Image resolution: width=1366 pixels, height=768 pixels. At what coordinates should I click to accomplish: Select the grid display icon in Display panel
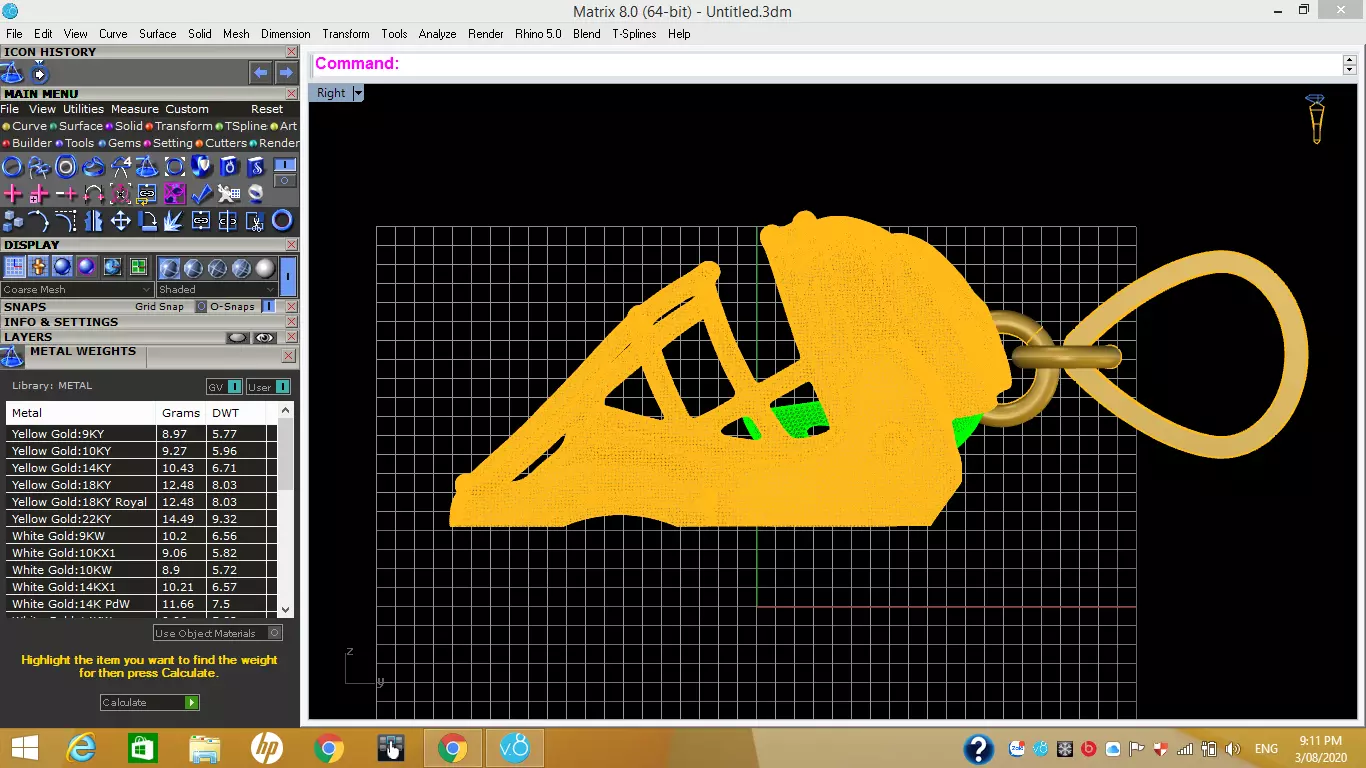coord(14,266)
